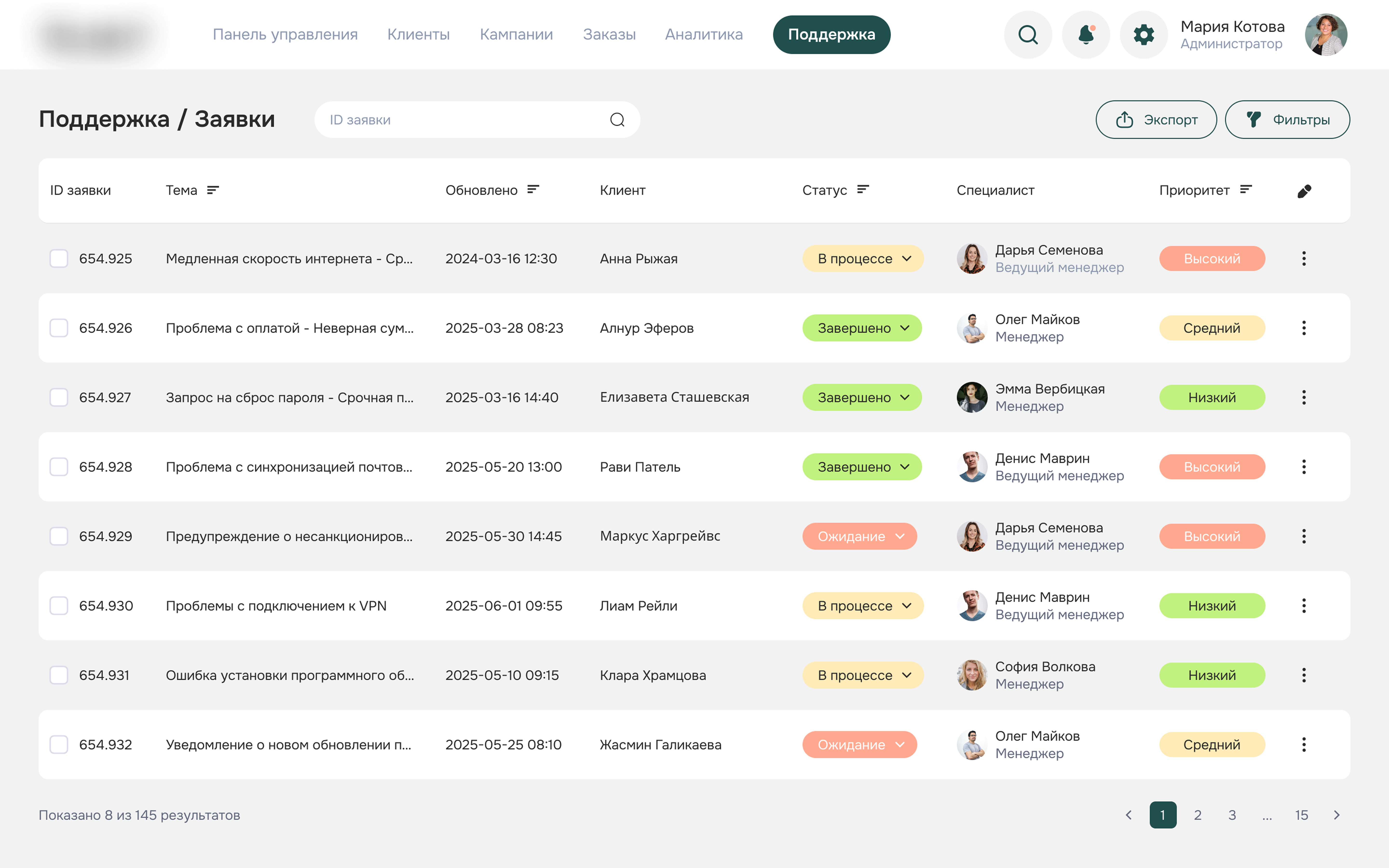Click the notification bell icon
This screenshot has width=1389, height=868.
point(1085,34)
